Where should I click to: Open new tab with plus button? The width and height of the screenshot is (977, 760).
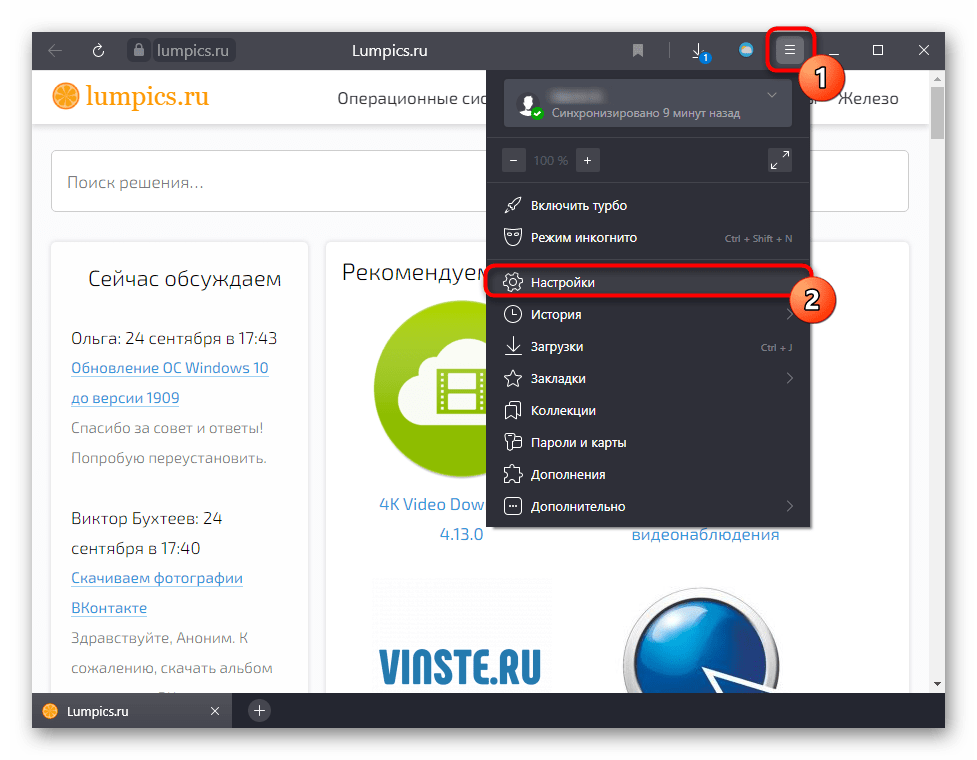coord(259,711)
